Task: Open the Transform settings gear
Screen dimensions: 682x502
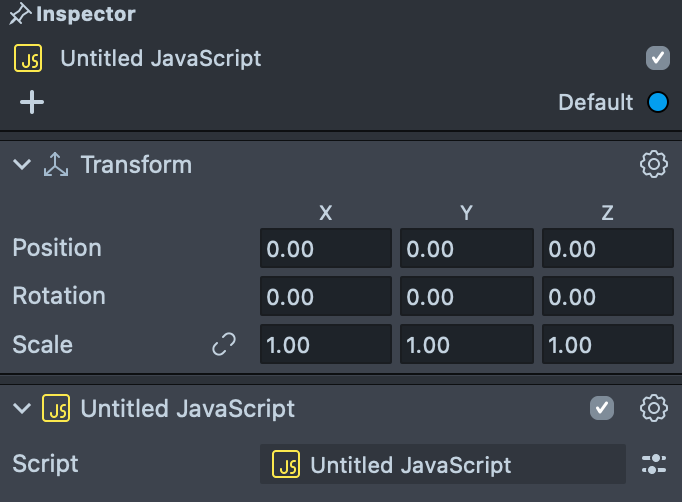Action: [x=653, y=164]
